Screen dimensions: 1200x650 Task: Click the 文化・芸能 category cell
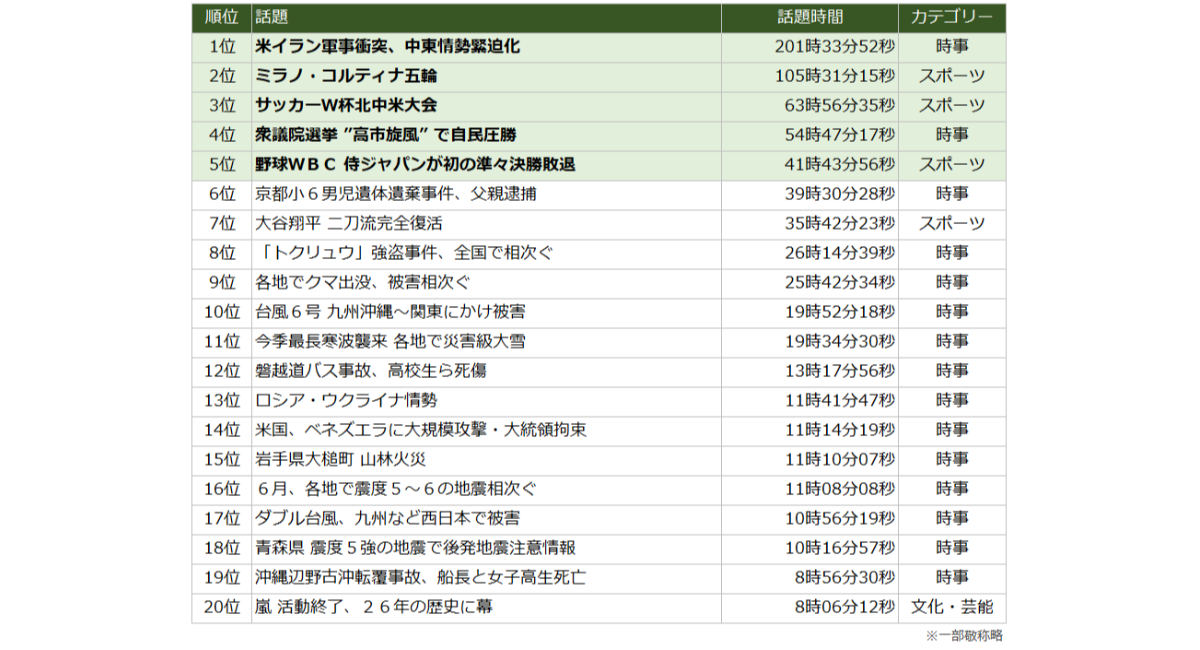click(952, 607)
